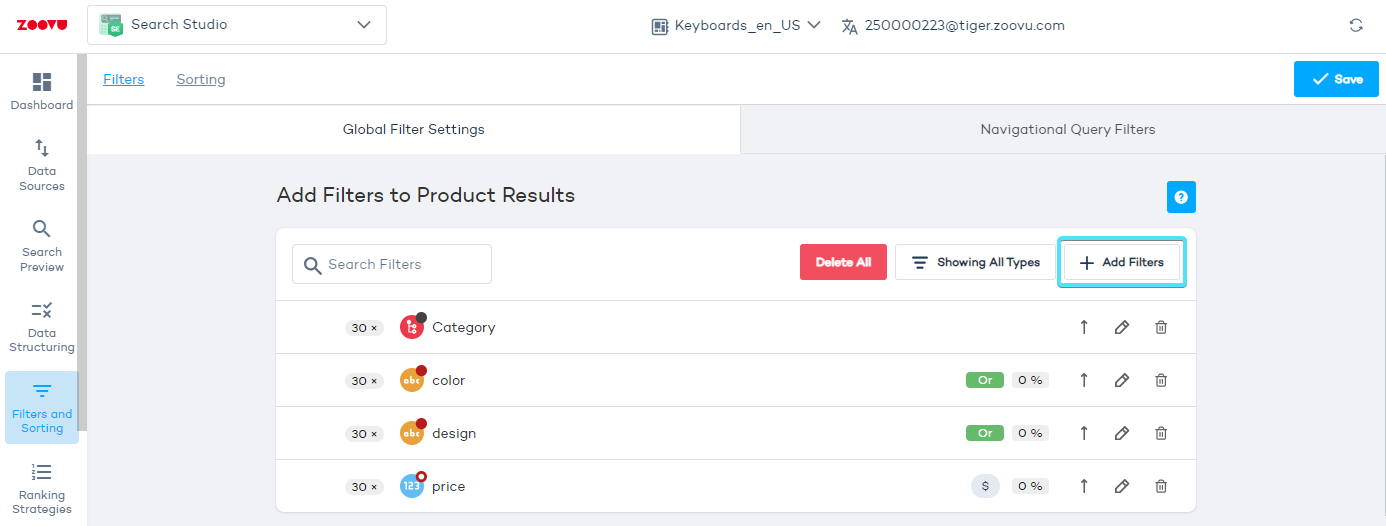1386x526 pixels.
Task: Open the Sorting tab link
Action: (201, 79)
